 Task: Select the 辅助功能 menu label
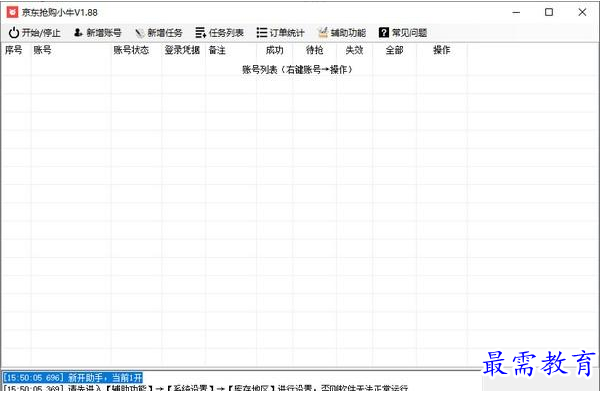coord(348,33)
